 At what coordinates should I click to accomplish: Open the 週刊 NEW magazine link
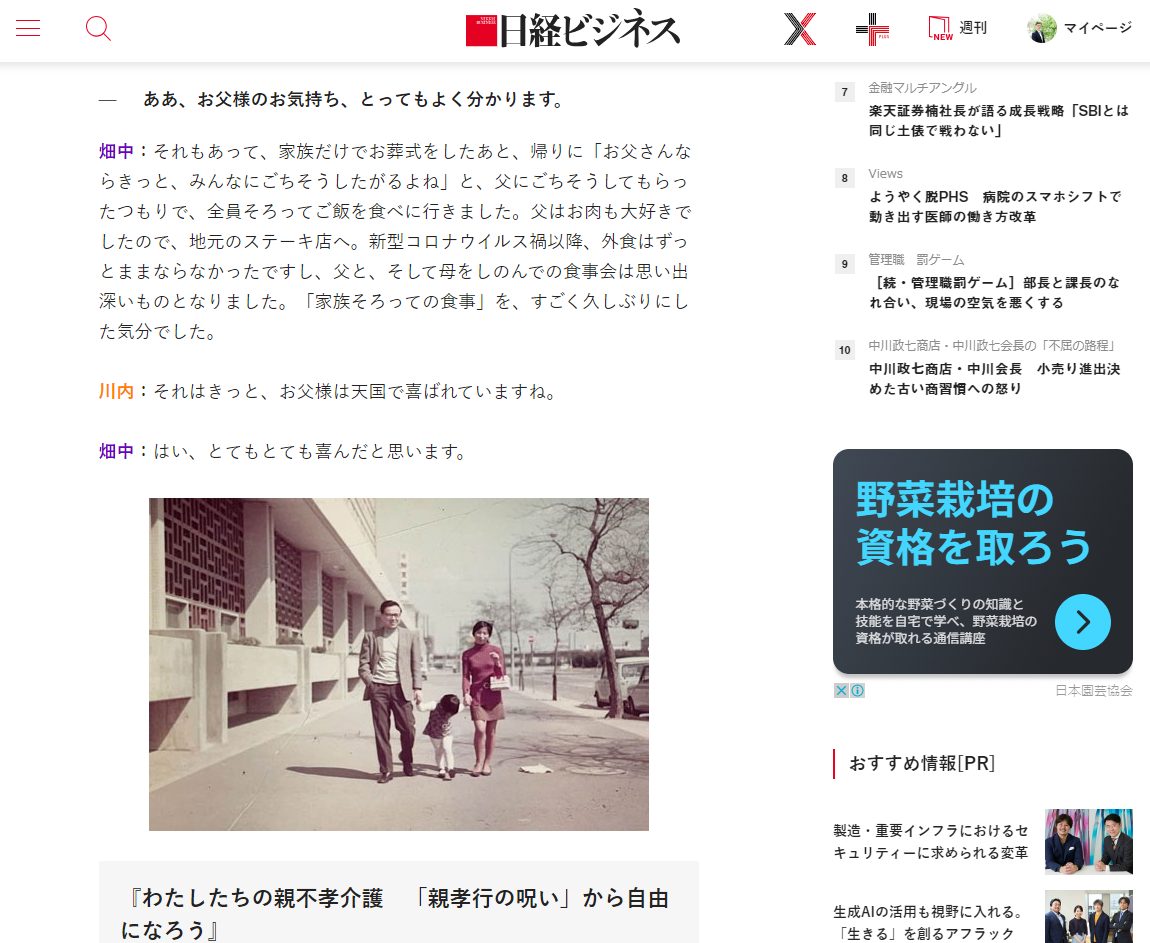tap(957, 28)
